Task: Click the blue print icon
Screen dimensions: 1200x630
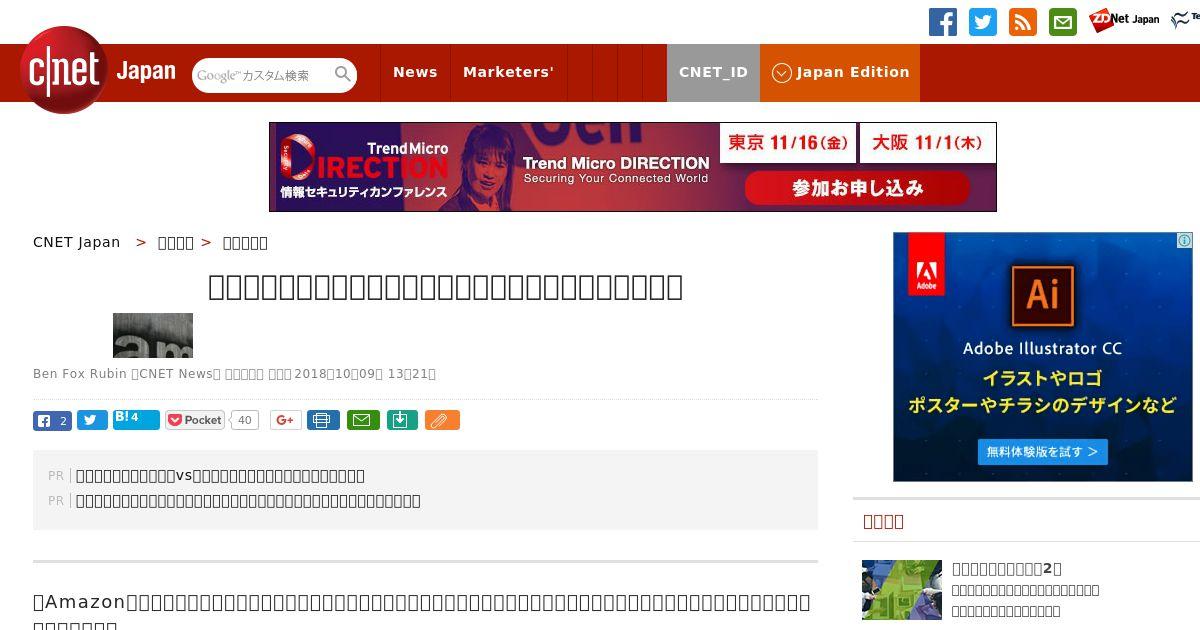Action: point(323,420)
